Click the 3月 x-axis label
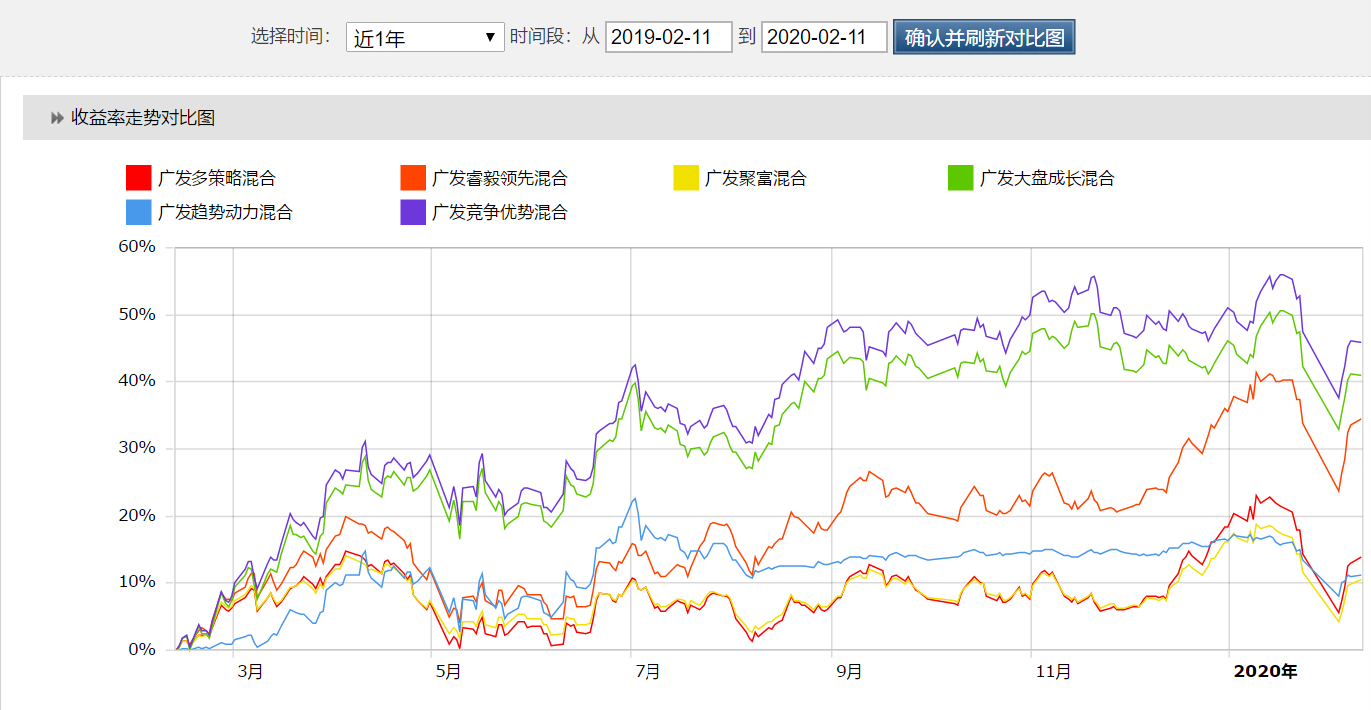 250,672
